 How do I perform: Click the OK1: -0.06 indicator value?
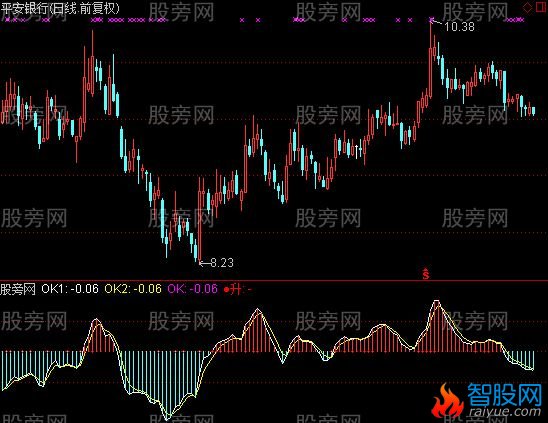tap(70, 289)
